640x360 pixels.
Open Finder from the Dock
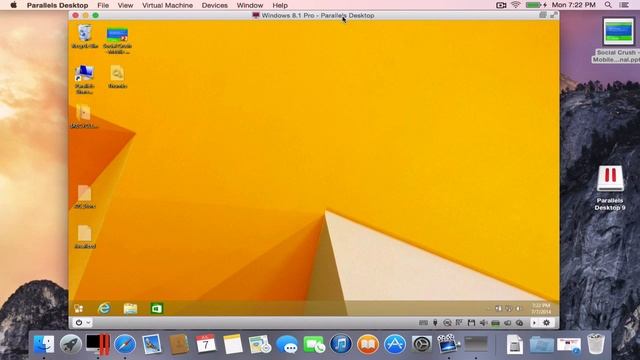click(x=44, y=344)
